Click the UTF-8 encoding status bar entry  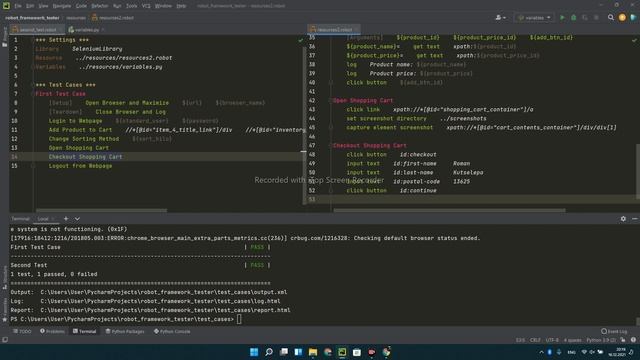[x=552, y=340]
